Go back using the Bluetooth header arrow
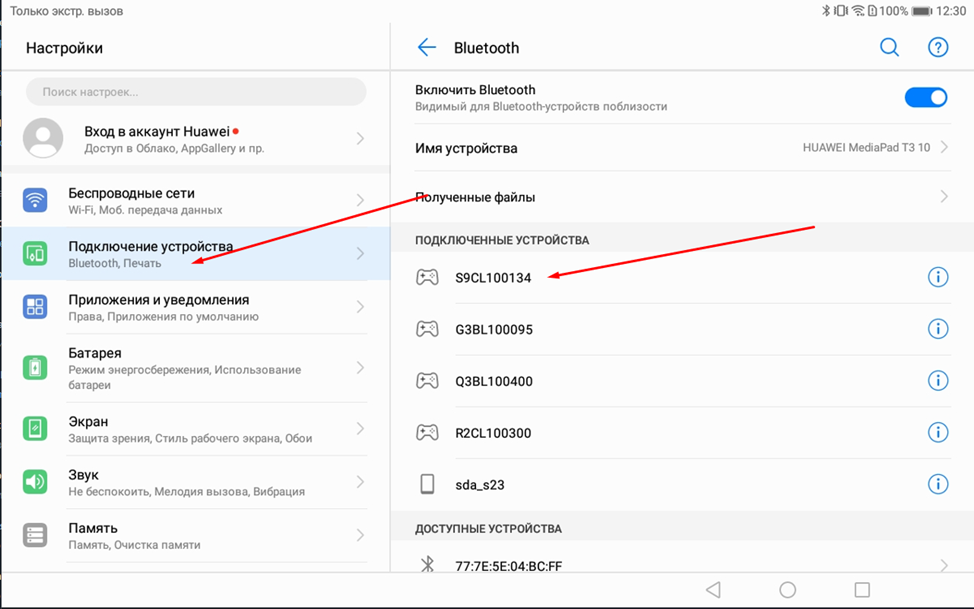Screen dimensions: 974x609 427,47
